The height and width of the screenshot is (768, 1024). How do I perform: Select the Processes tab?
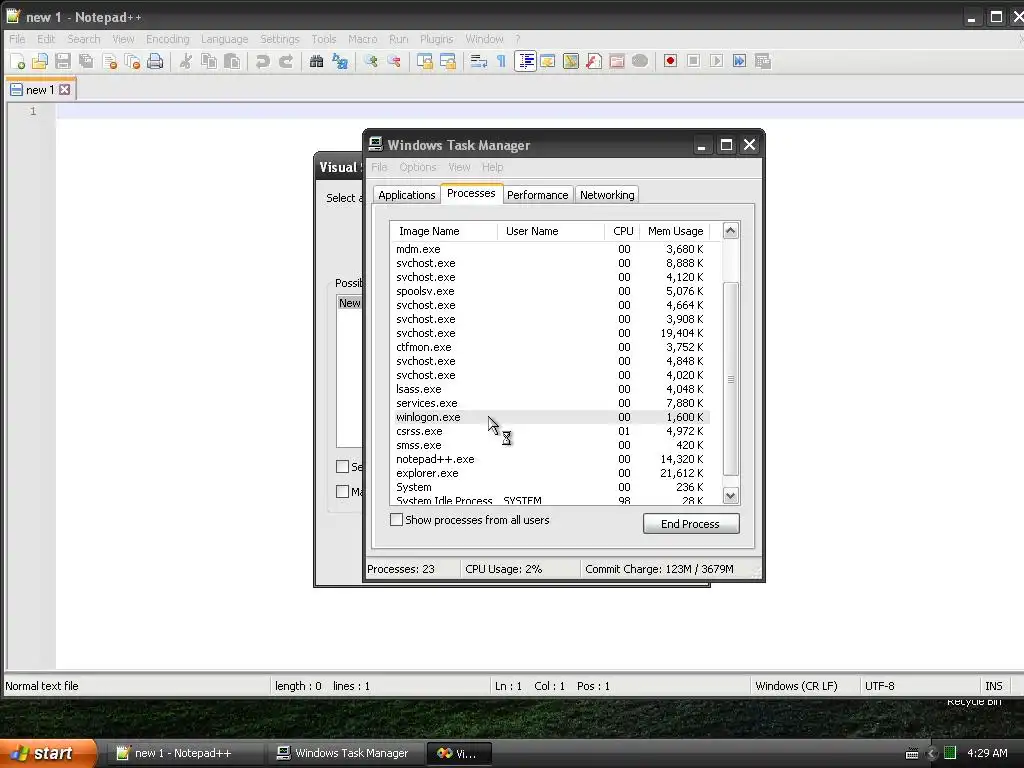471,193
